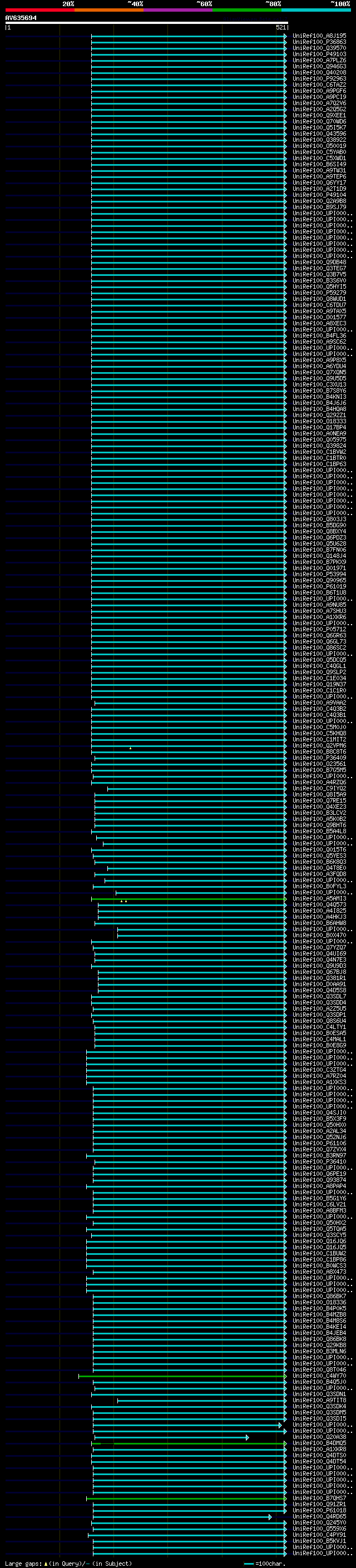The width and height of the screenshot is (356, 1568).
Task: Click the green alignment bar for UniRef100_C4WY70
Action: pos(182,1376)
